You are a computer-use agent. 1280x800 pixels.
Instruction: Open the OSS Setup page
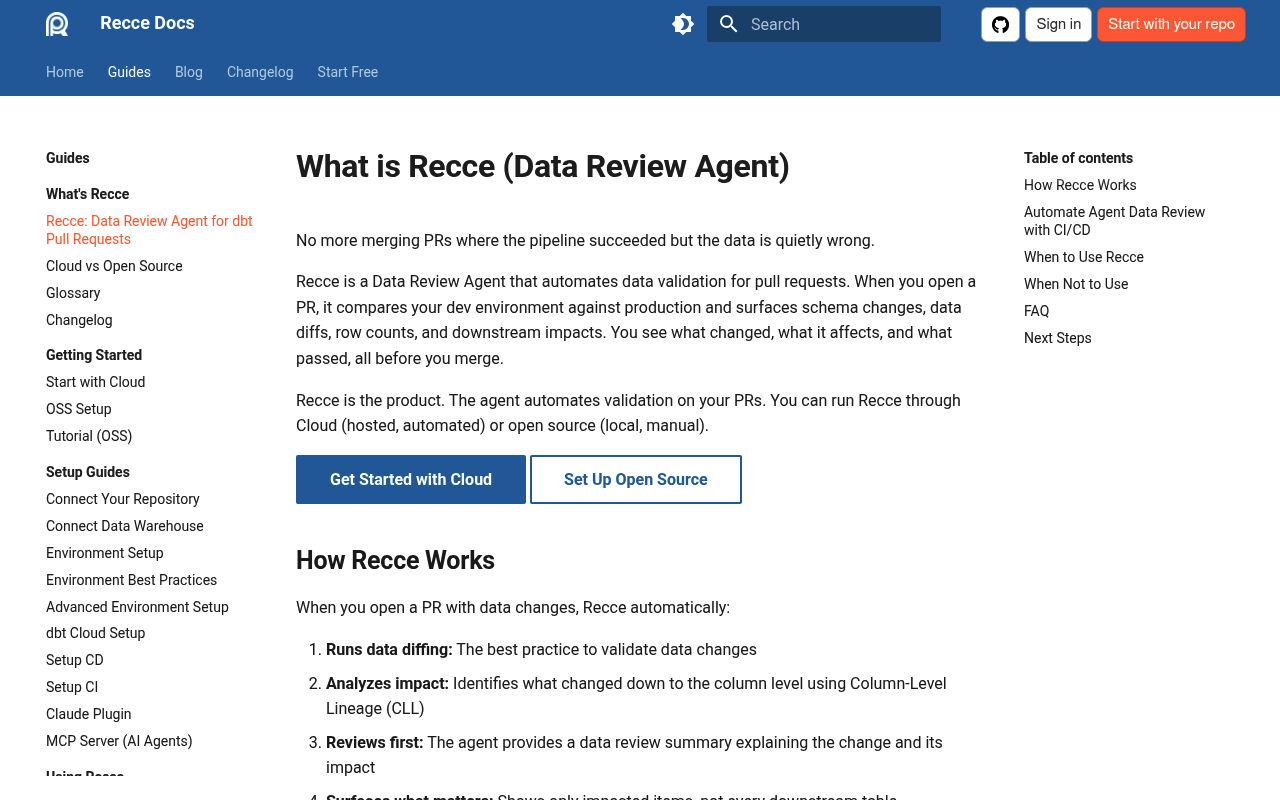[79, 409]
